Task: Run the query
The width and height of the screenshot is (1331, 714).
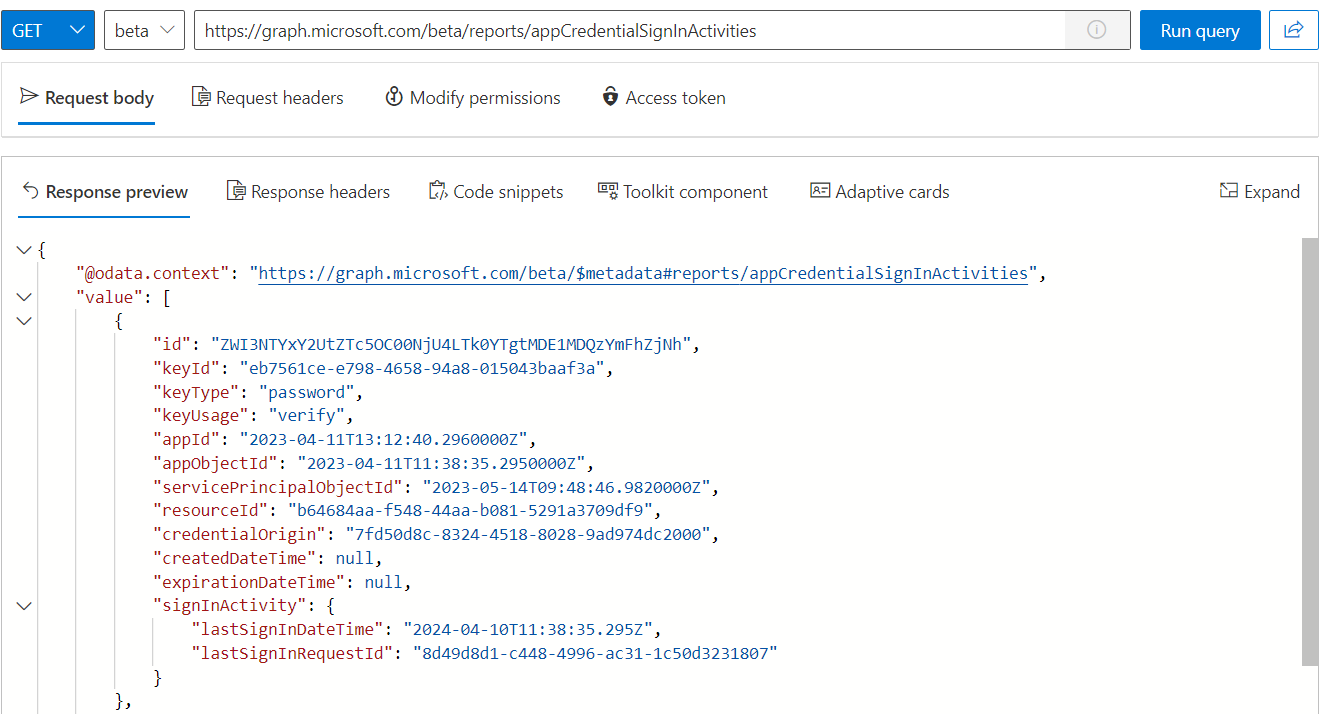Action: point(1200,30)
